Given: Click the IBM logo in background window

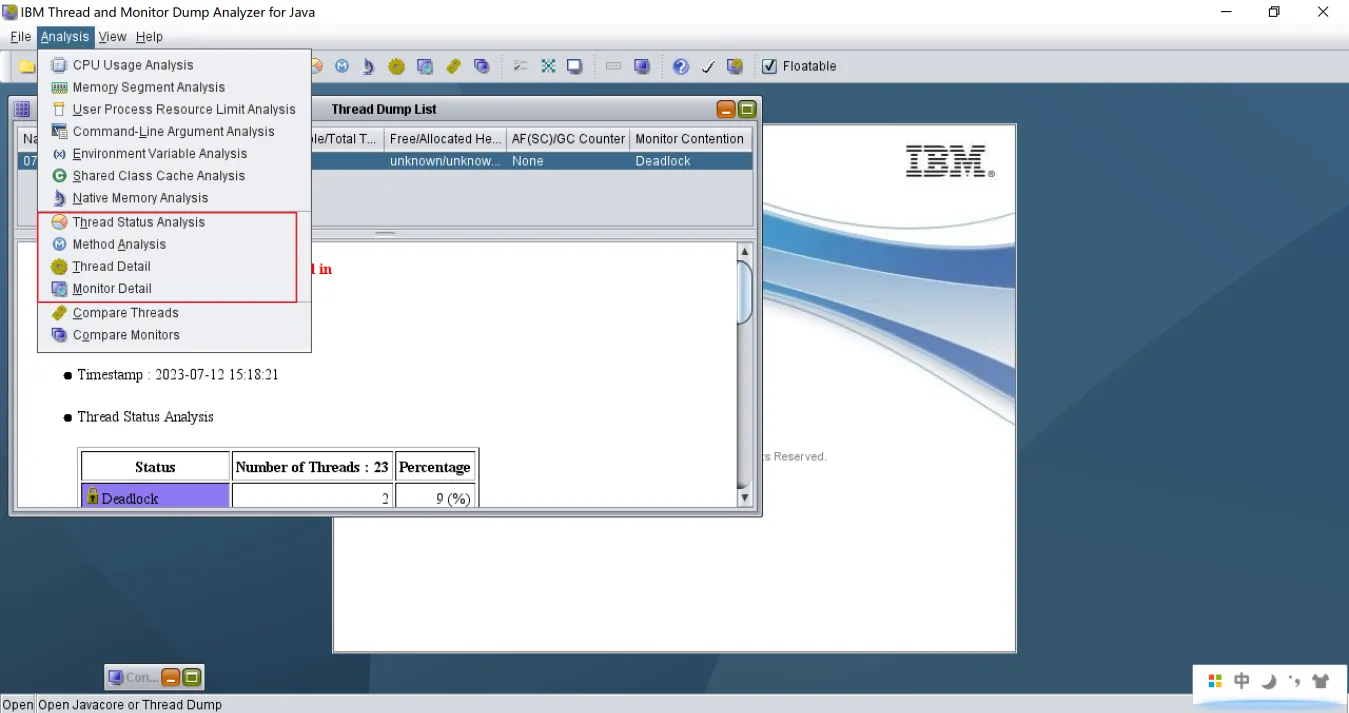Looking at the screenshot, I should [x=949, y=162].
